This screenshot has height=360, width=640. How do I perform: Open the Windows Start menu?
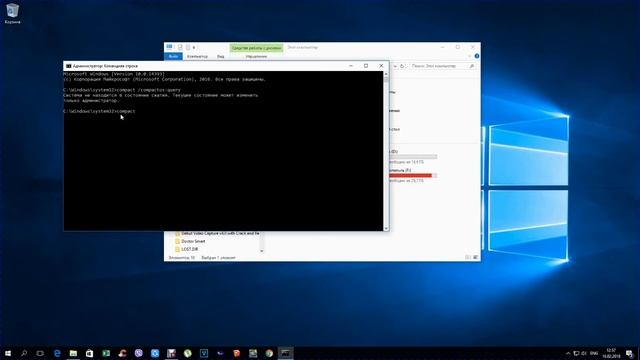tap(8, 353)
